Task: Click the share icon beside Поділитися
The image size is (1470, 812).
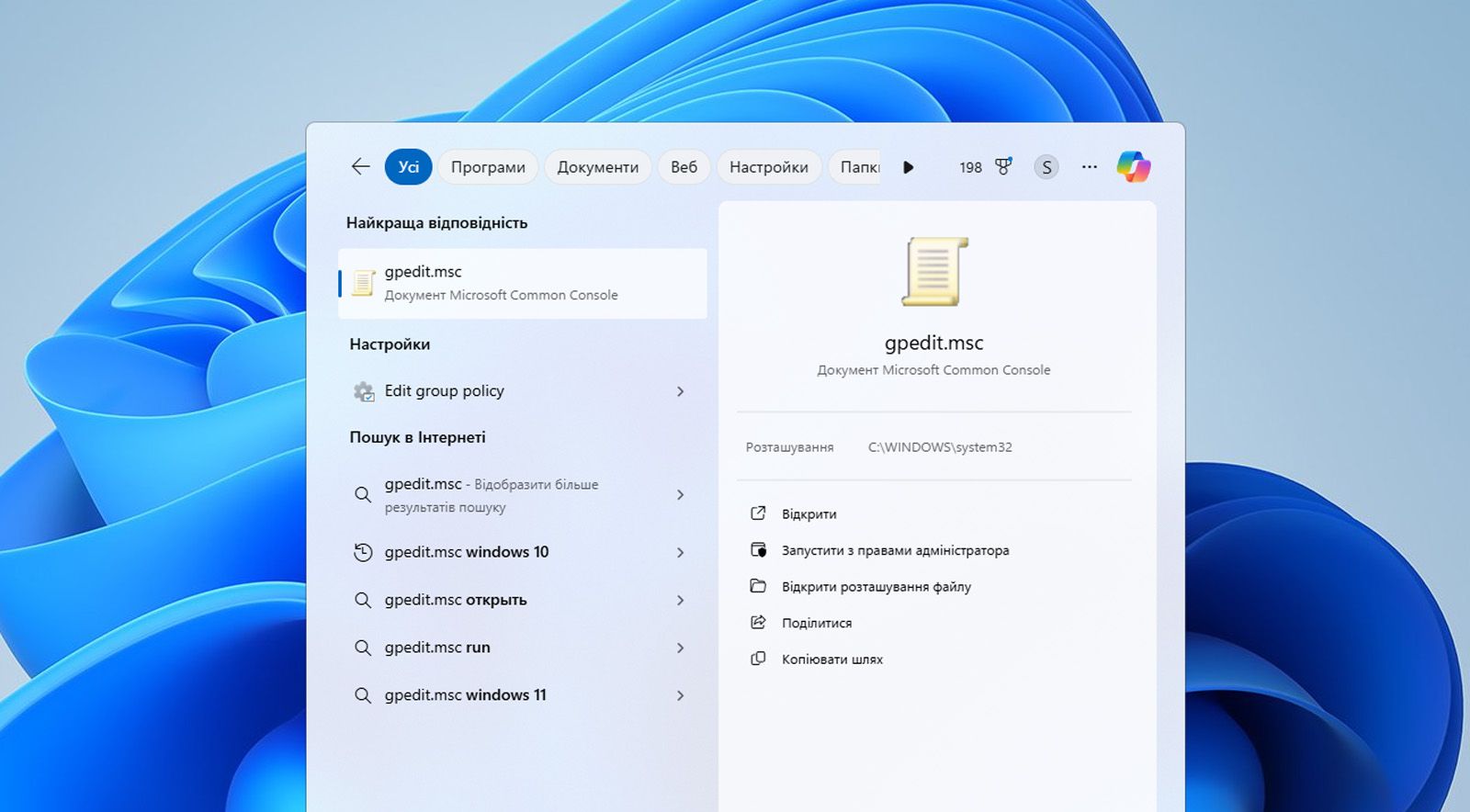Action: coord(758,623)
